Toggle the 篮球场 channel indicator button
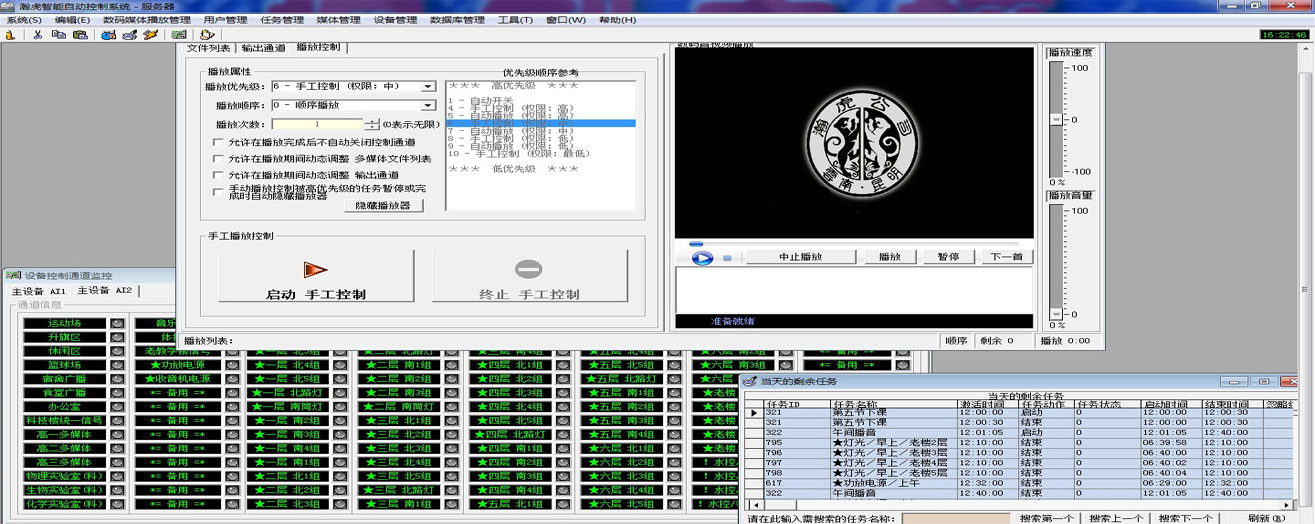The image size is (1315, 524). click(118, 365)
